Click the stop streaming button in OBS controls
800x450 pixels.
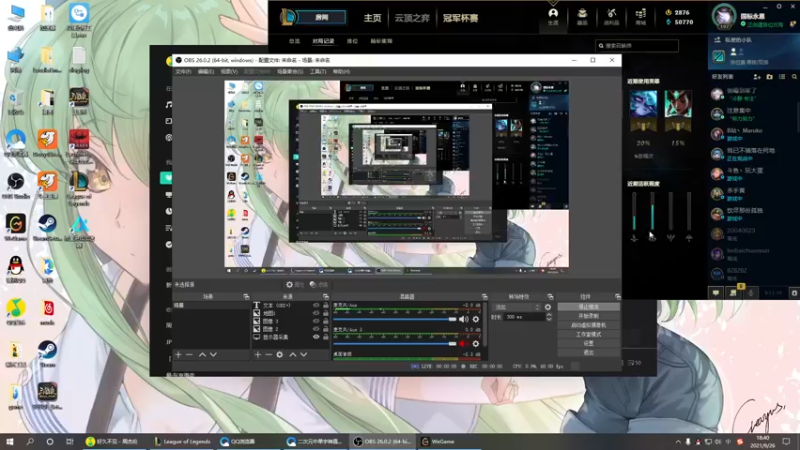(x=588, y=307)
